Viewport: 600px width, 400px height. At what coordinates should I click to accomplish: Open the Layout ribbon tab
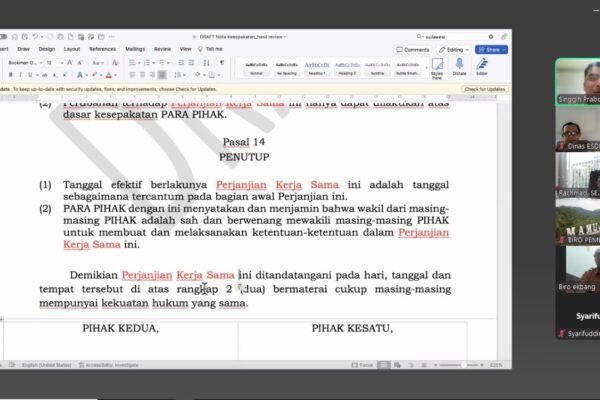[72, 49]
